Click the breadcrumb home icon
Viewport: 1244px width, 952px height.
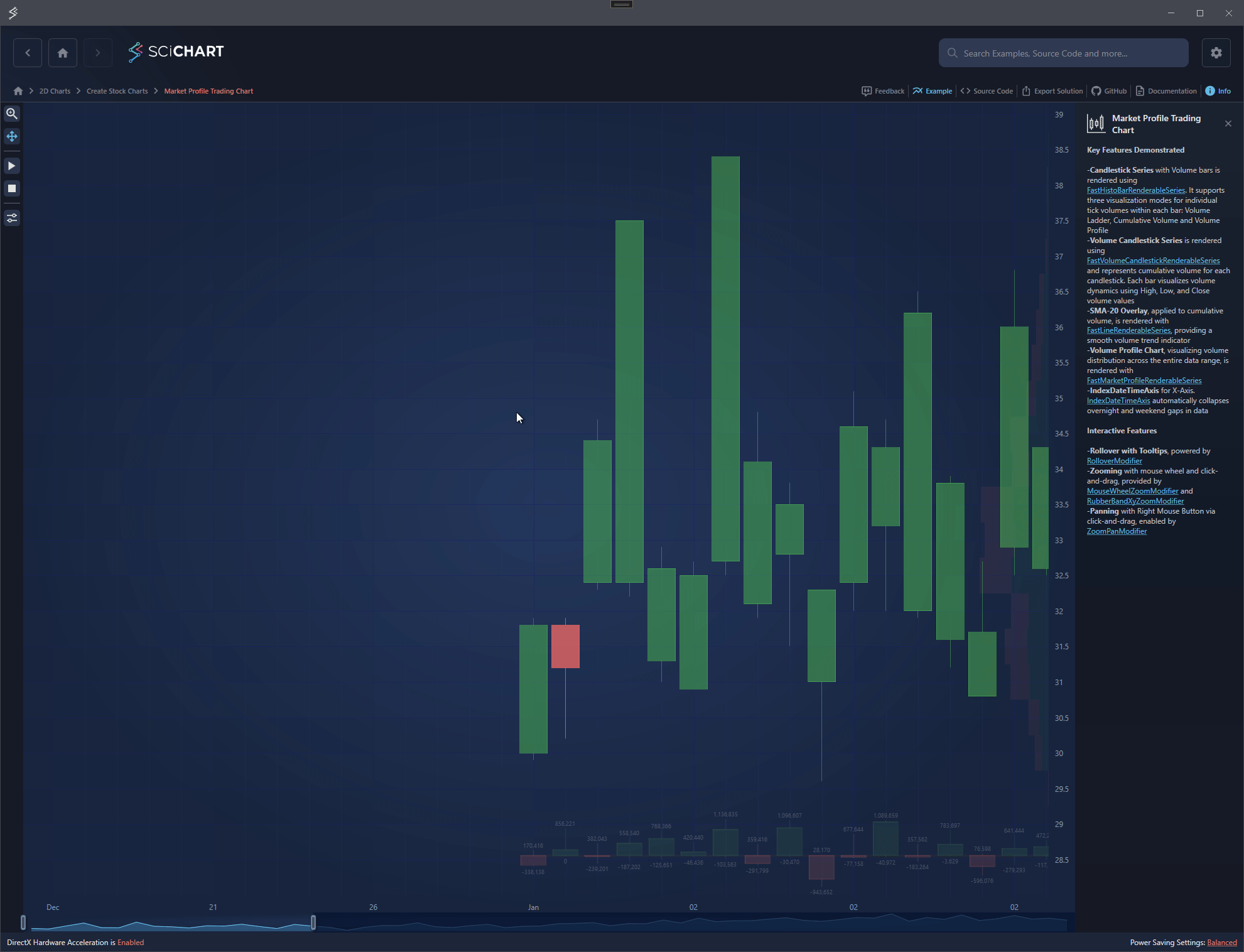tap(18, 91)
